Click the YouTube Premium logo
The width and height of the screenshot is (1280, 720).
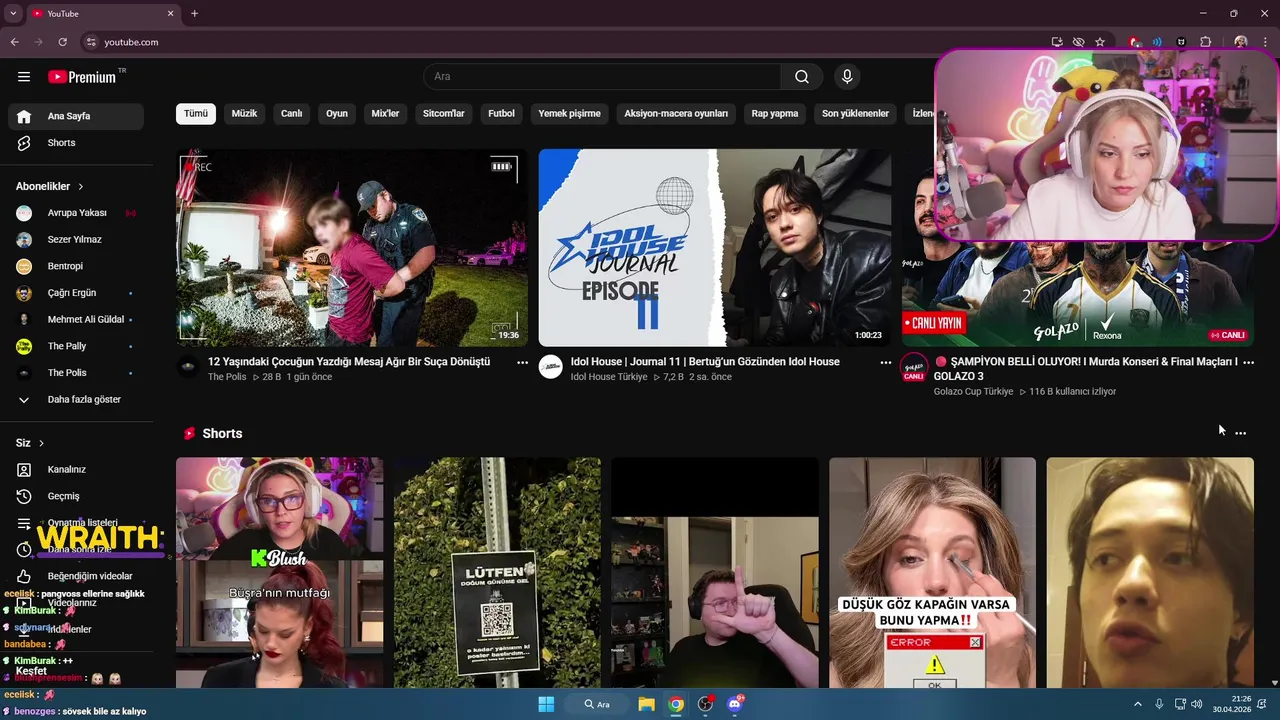tap(82, 77)
